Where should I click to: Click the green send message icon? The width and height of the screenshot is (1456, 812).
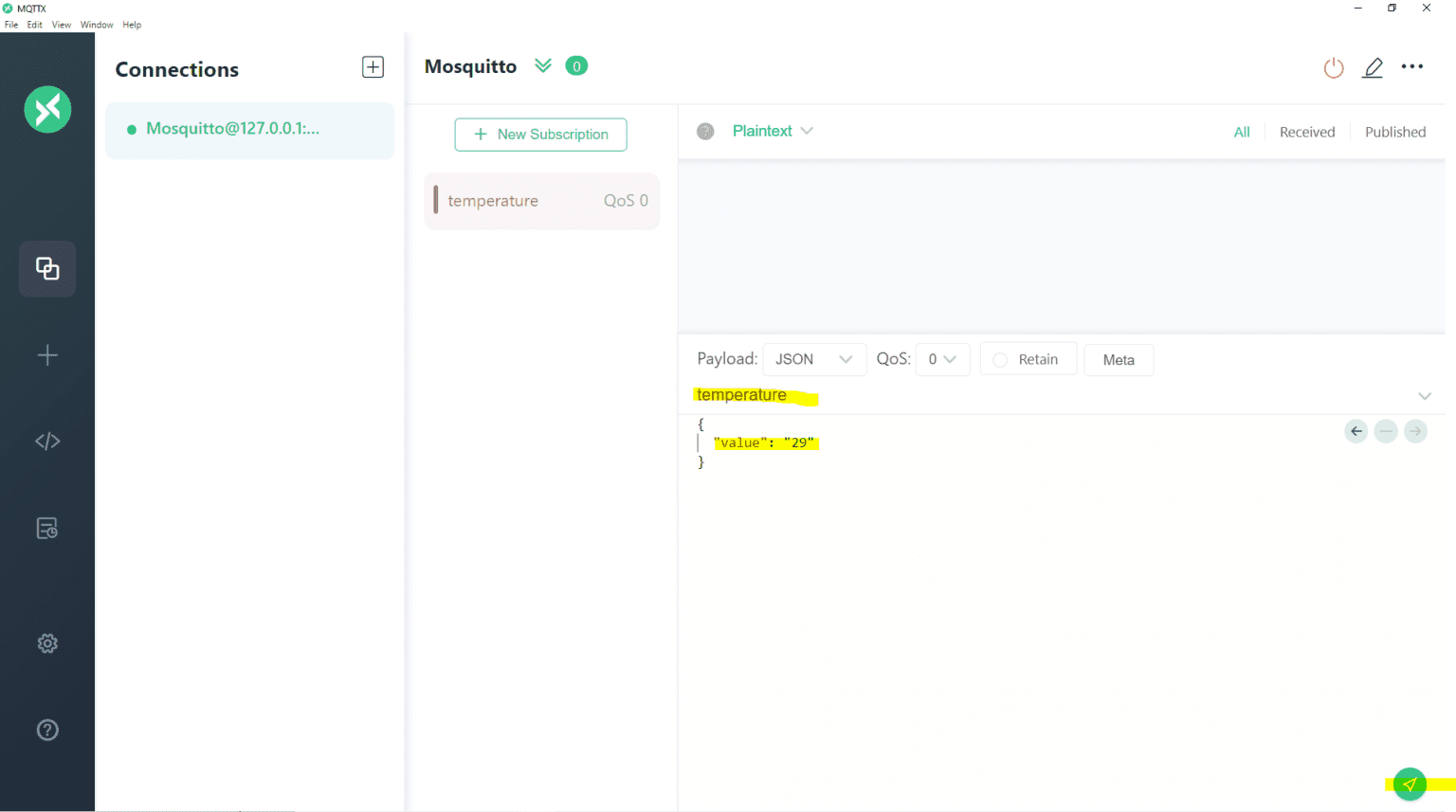click(1410, 785)
